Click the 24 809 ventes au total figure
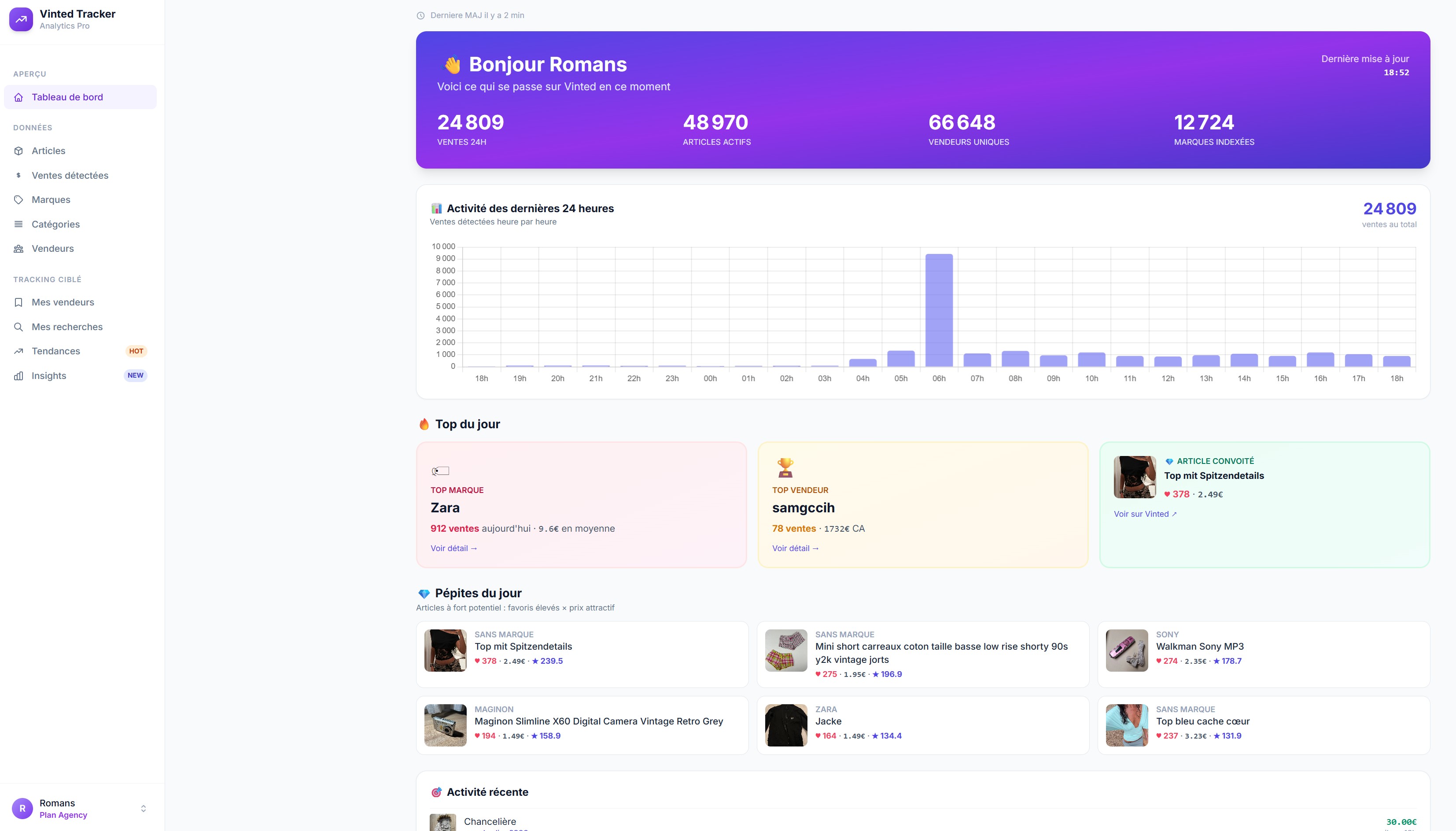Image resolution: width=1456 pixels, height=831 pixels. click(1389, 209)
